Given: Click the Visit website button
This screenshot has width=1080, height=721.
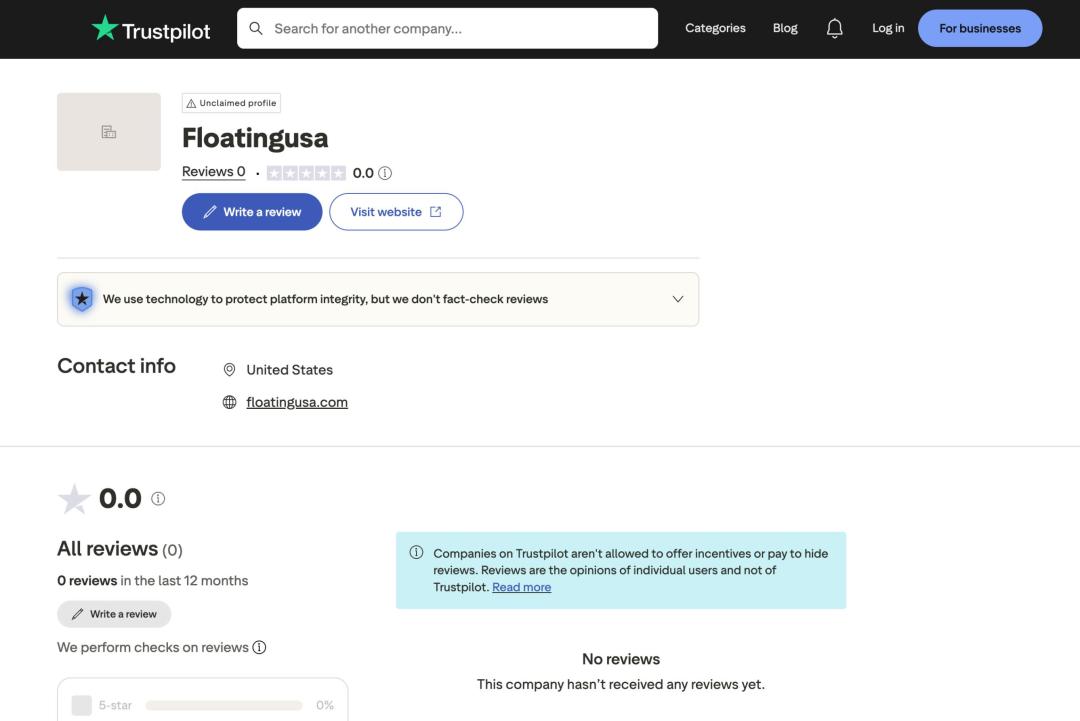Looking at the screenshot, I should point(396,211).
